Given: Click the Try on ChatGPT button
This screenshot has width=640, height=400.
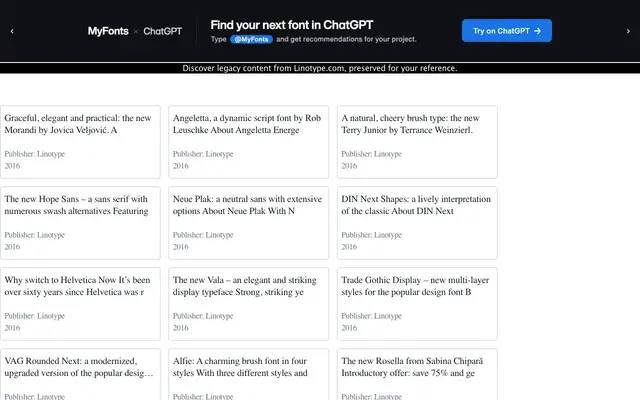Looking at the screenshot, I should point(507,31).
